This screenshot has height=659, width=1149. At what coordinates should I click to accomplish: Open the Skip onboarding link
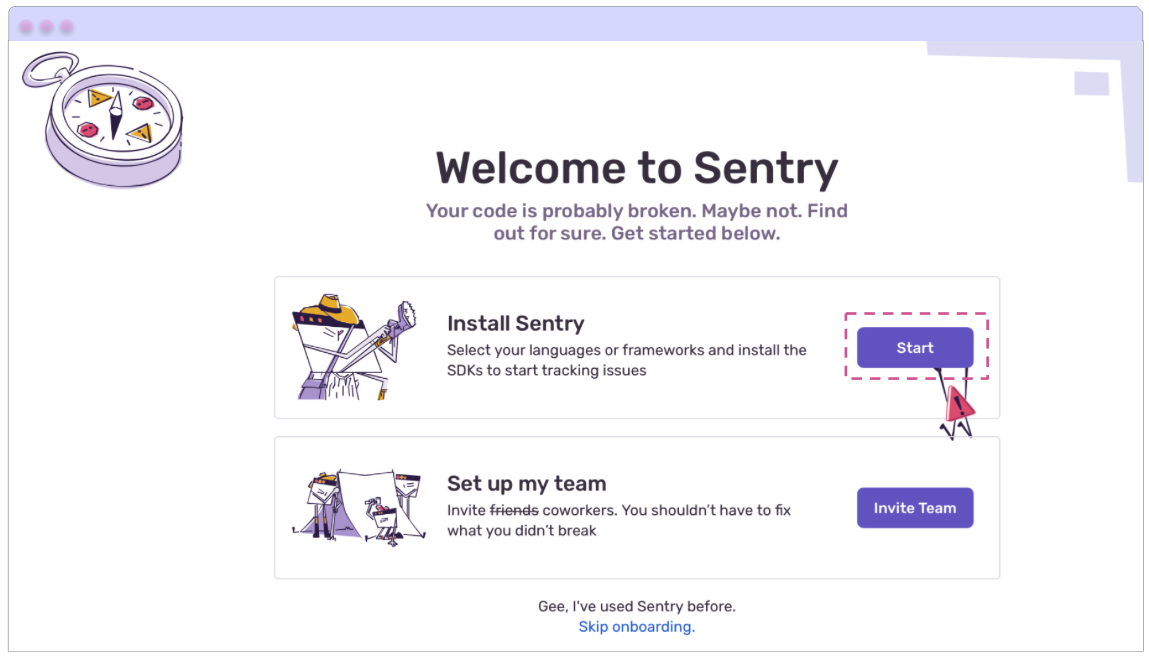[x=636, y=627]
